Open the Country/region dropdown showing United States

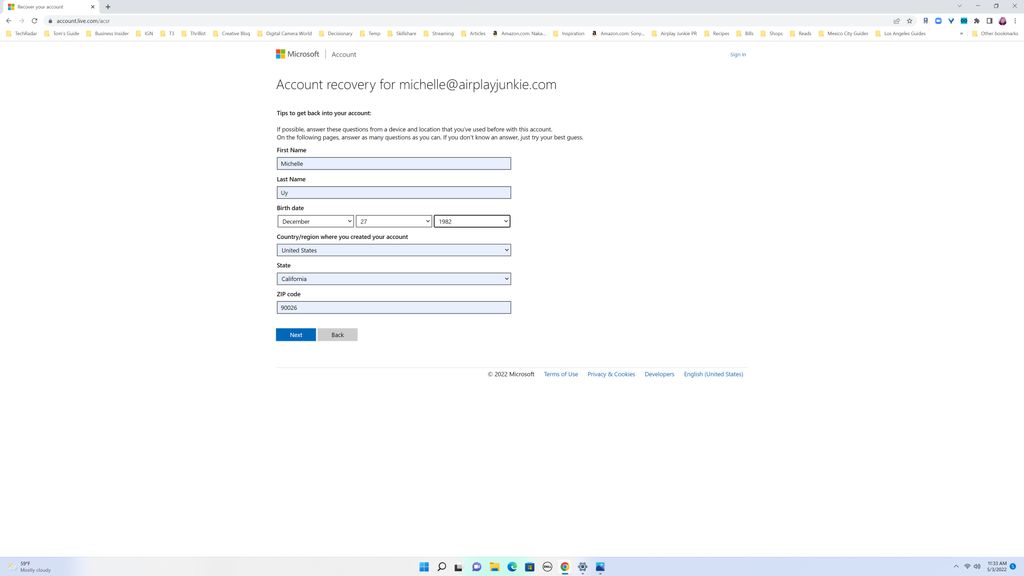click(392, 250)
